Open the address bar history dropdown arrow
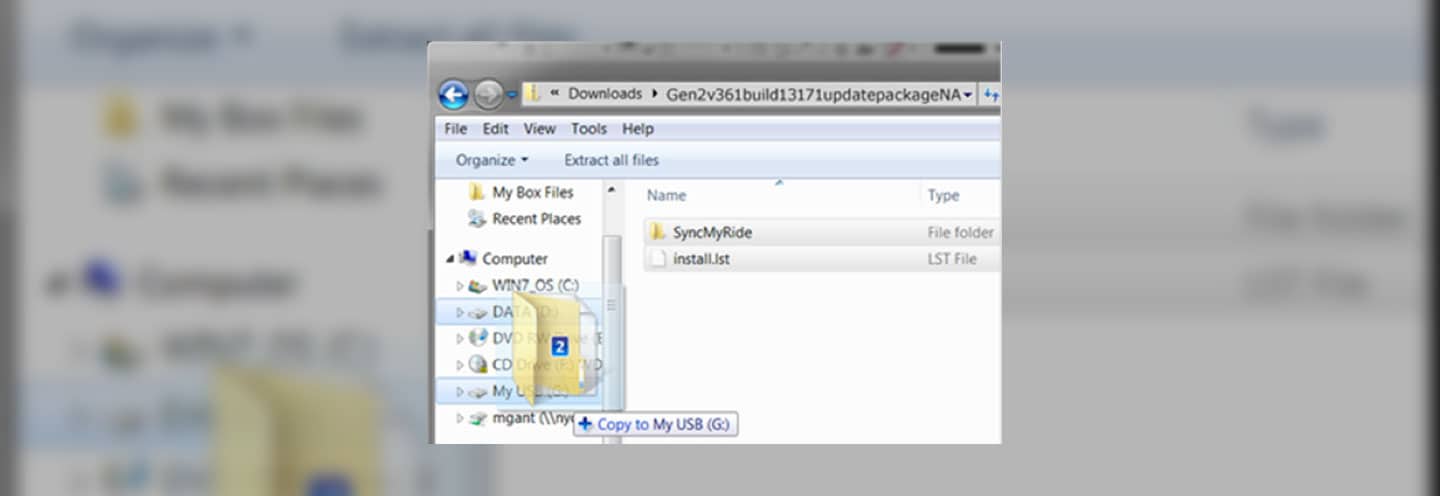 pyautogui.click(x=968, y=95)
